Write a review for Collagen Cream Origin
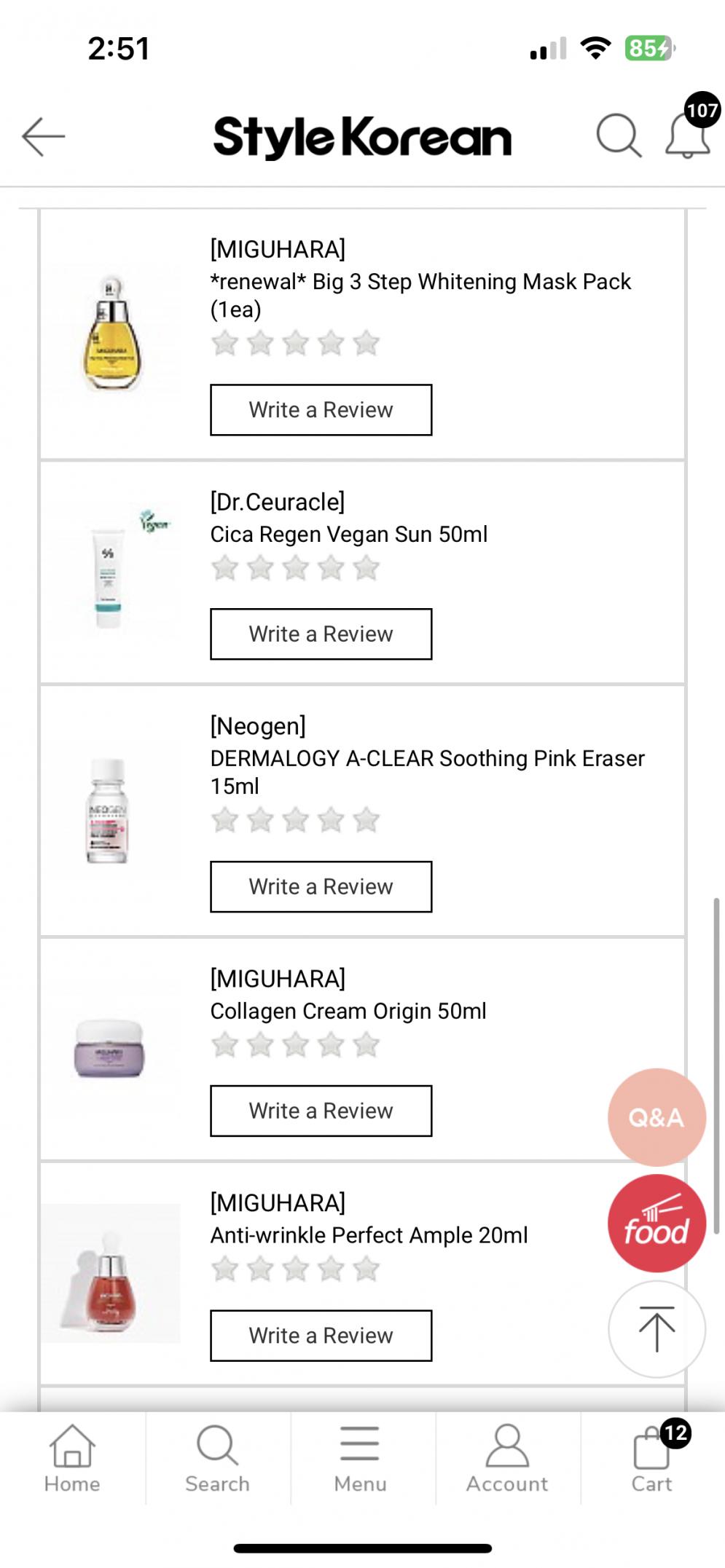725x1568 pixels. 321,1111
